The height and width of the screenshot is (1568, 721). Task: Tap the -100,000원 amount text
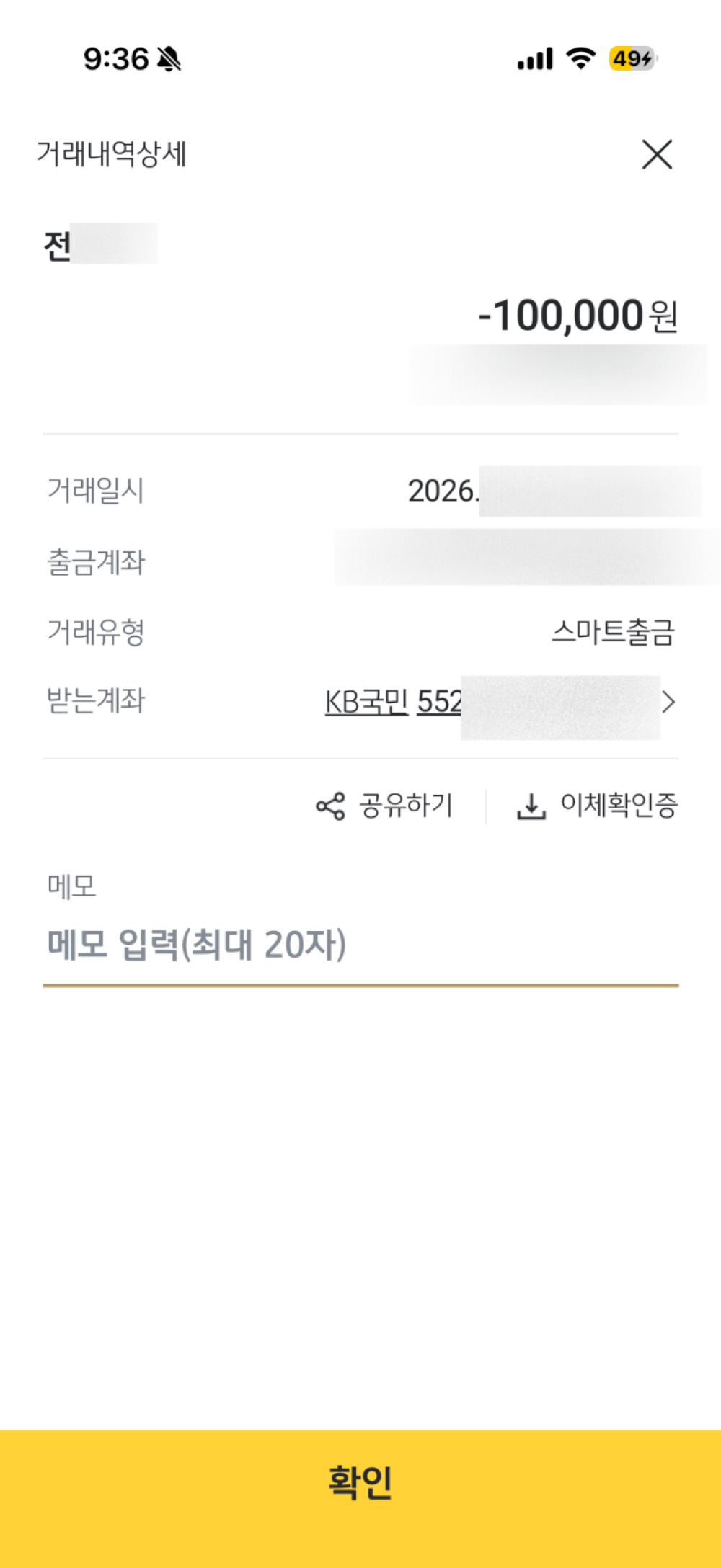pyautogui.click(x=578, y=316)
